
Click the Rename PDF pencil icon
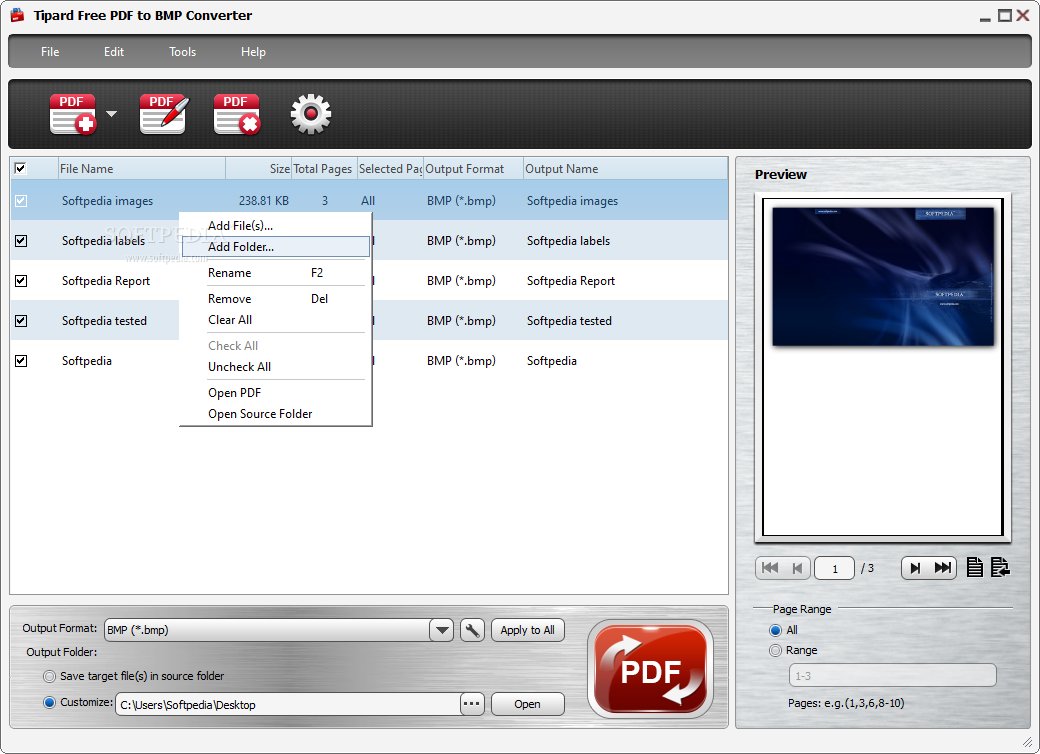click(164, 114)
